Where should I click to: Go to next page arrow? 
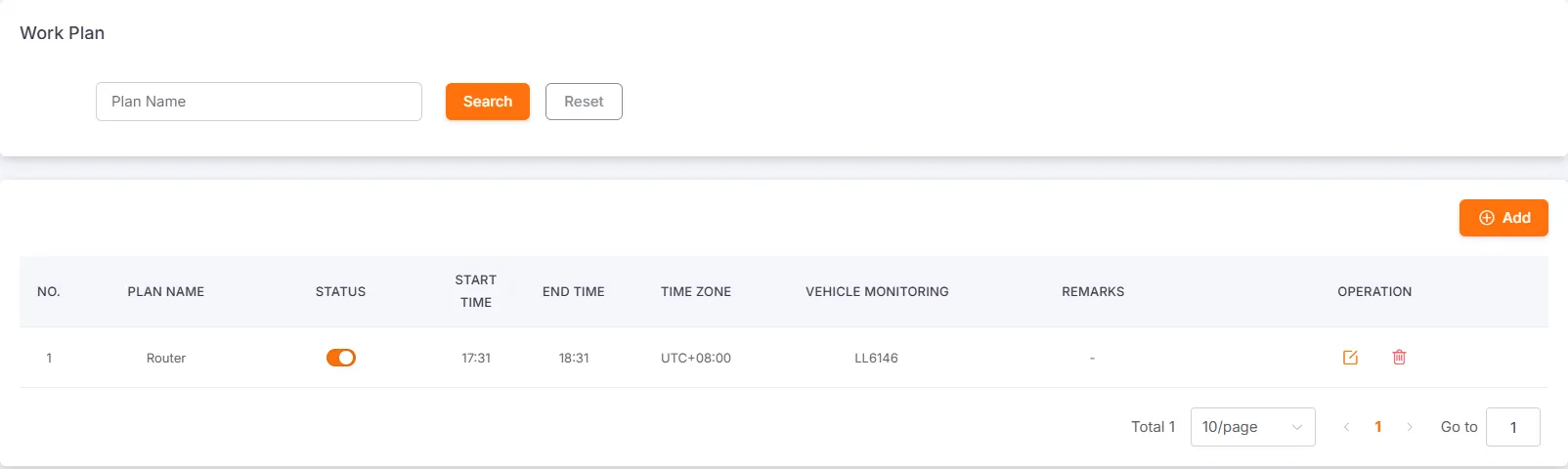coord(1410,427)
